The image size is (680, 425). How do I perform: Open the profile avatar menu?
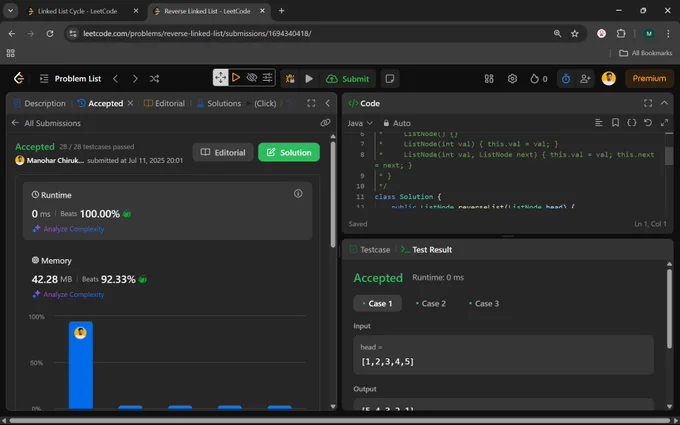pyautogui.click(x=608, y=78)
